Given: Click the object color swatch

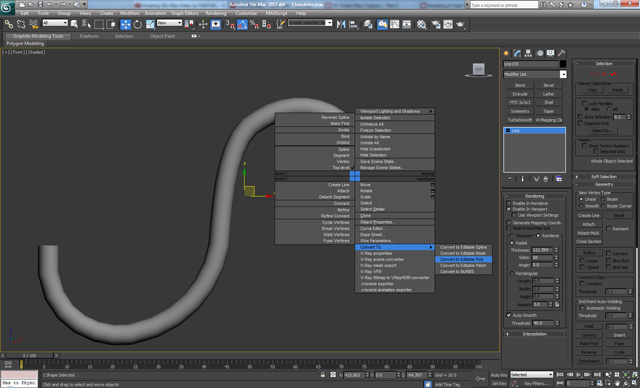Looking at the screenshot, I should point(563,64).
